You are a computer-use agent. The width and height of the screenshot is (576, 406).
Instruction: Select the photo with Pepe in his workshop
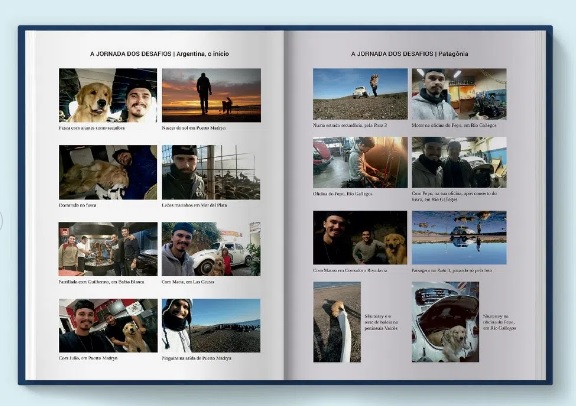click(459, 162)
